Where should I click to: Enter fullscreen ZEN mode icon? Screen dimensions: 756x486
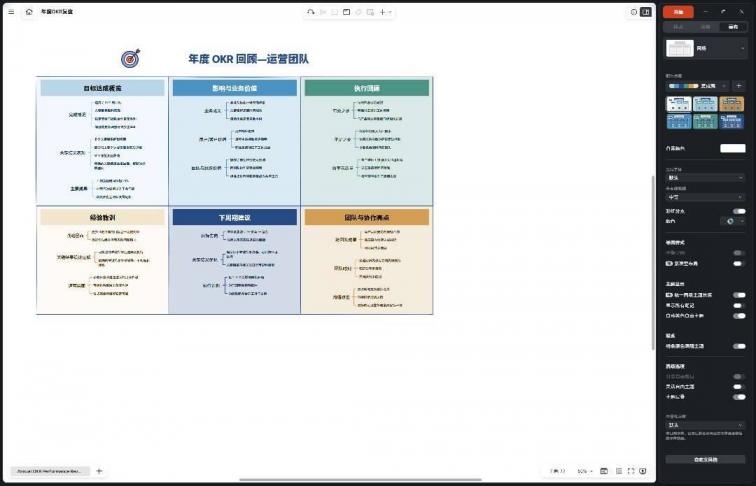pyautogui.click(x=631, y=471)
